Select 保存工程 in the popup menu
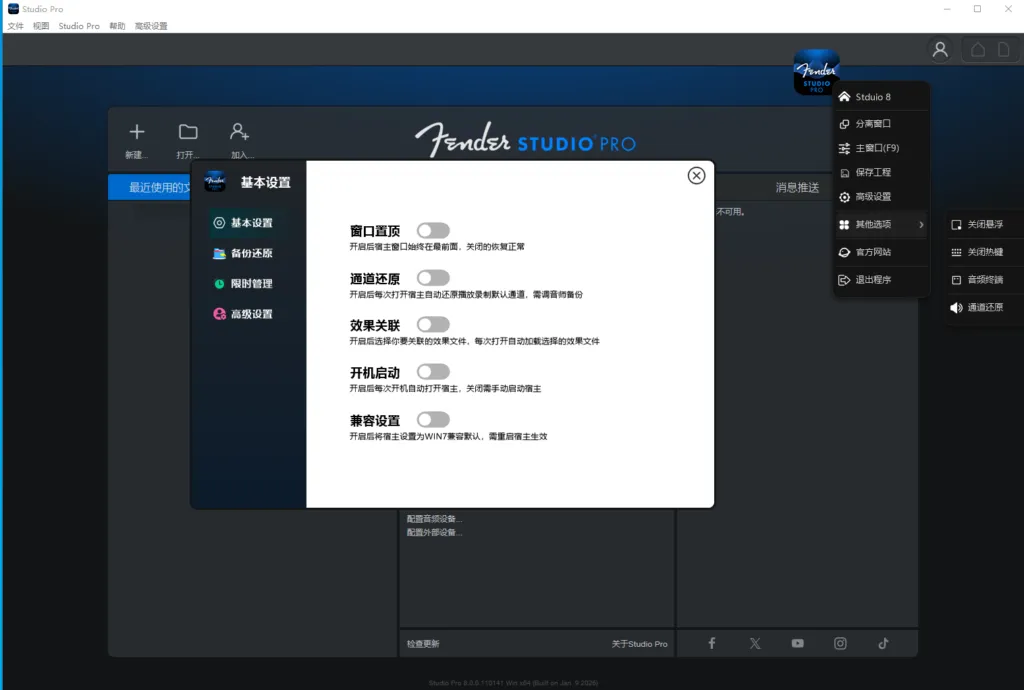The height and width of the screenshot is (690, 1024). tap(882, 172)
